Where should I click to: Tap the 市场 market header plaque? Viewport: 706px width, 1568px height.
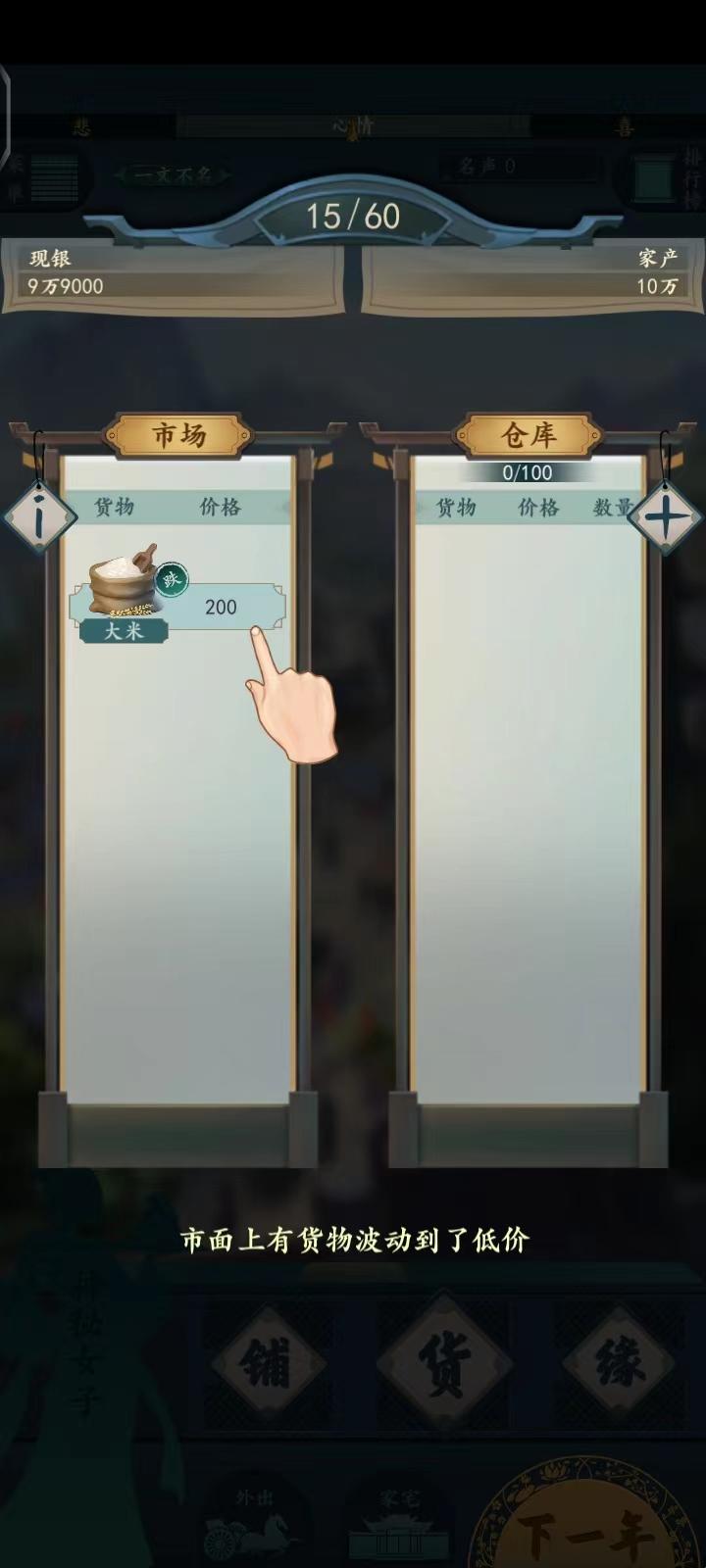(178, 435)
